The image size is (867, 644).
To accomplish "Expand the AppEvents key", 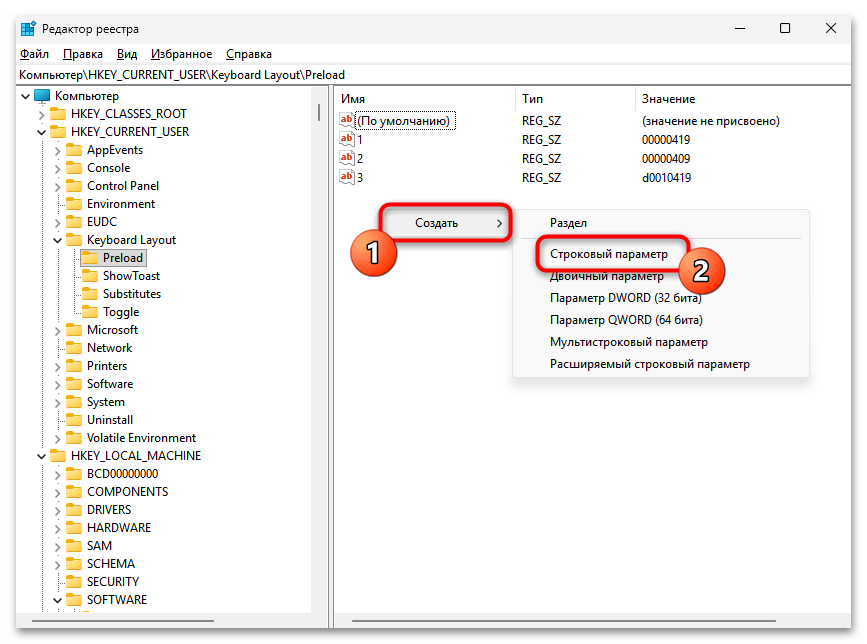I will pos(58,150).
